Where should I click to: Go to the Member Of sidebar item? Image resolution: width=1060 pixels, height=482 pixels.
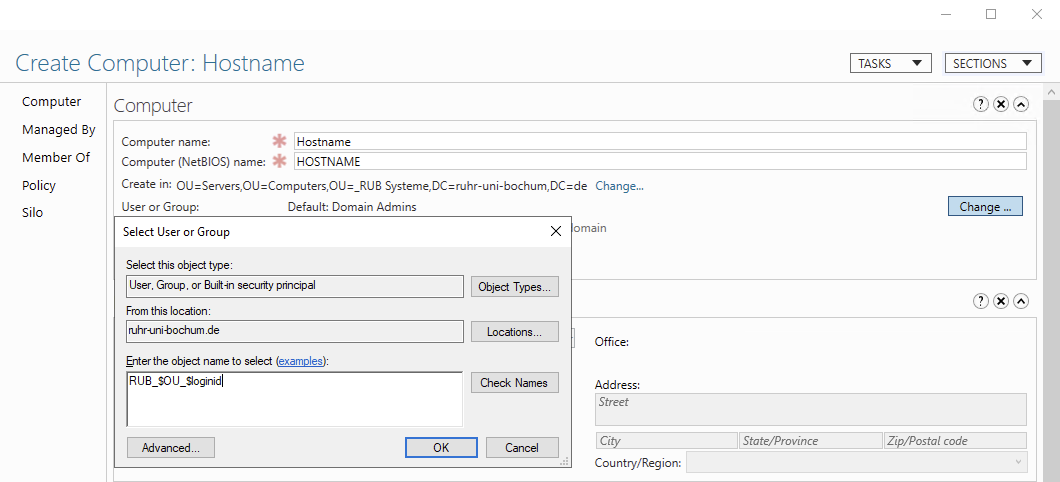(55, 157)
